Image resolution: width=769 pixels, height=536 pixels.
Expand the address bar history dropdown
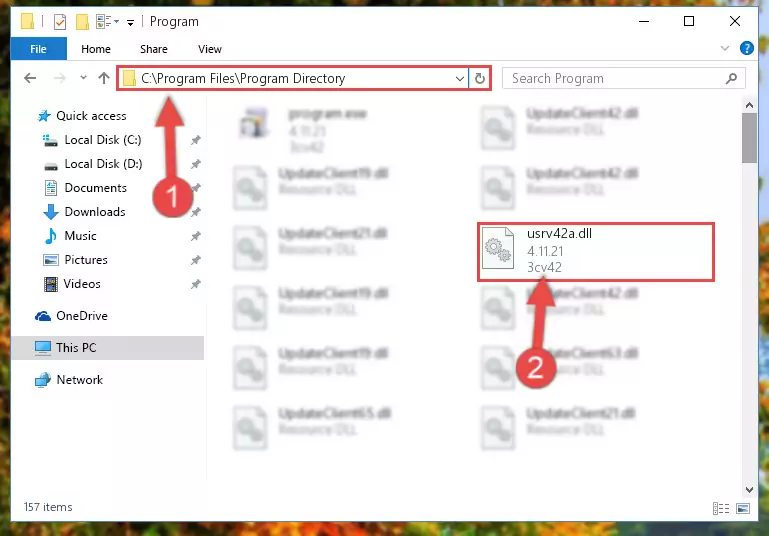(x=460, y=78)
